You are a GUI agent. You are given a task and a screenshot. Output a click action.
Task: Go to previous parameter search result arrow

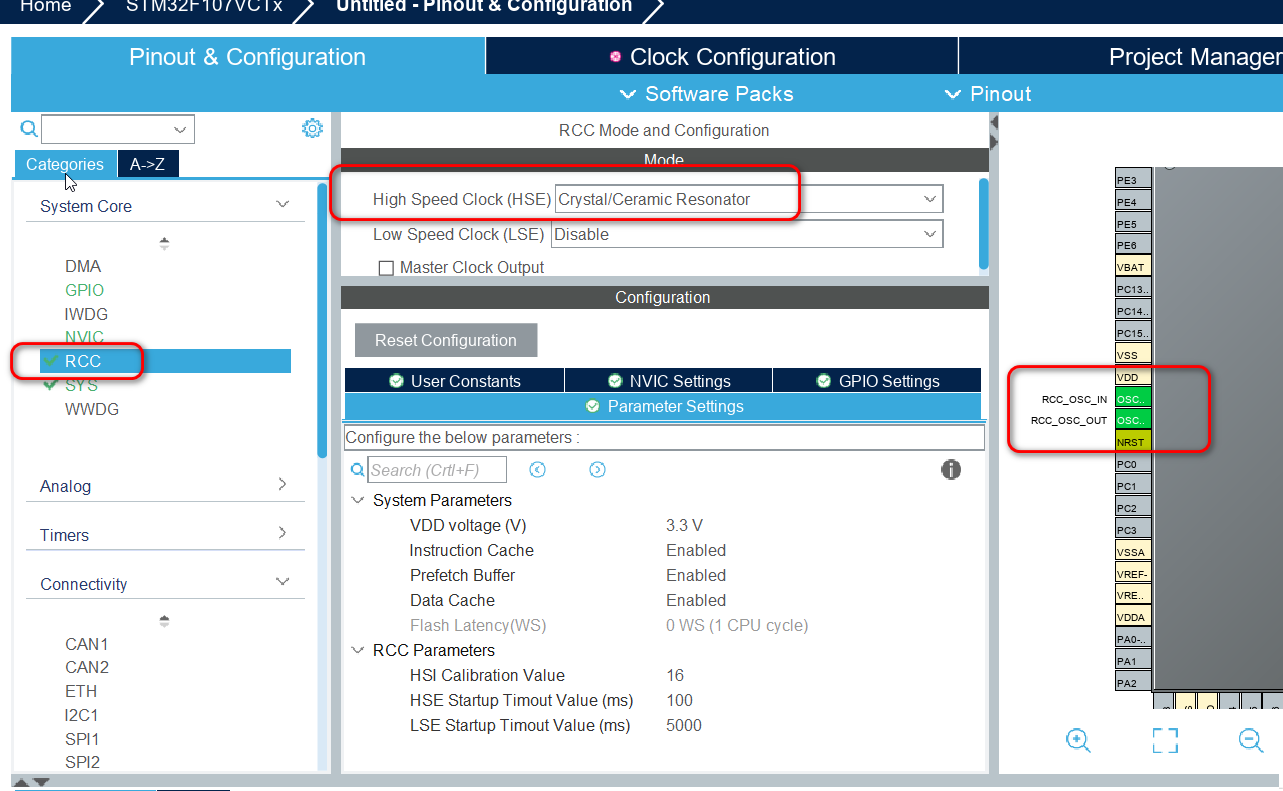click(537, 469)
